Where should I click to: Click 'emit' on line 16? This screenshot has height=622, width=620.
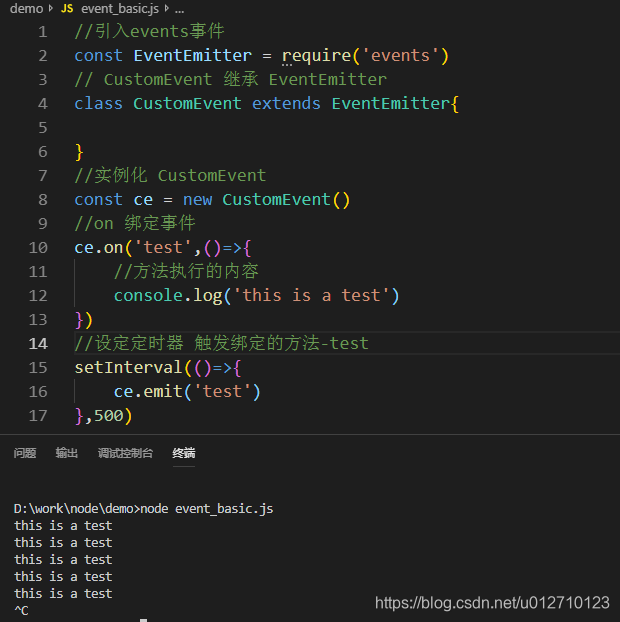click(x=163, y=392)
